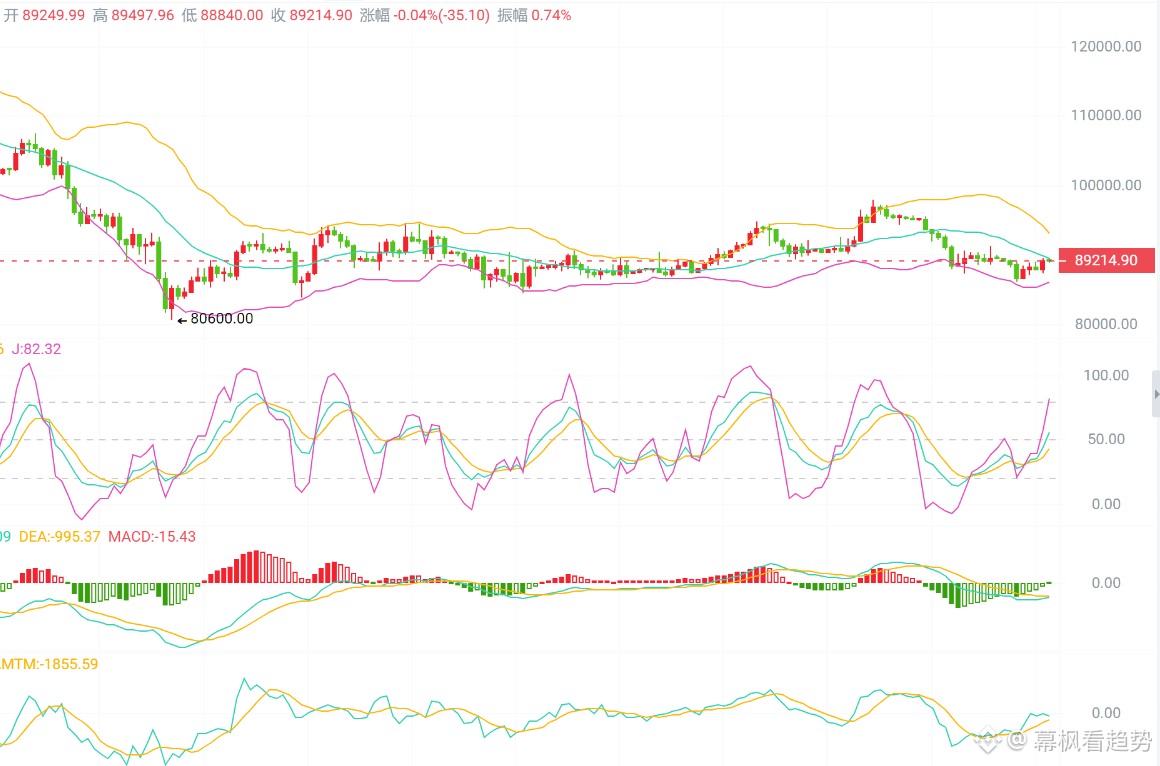The width and height of the screenshot is (1160, 766).
Task: Select the opening price value 89249.99
Action: click(x=53, y=16)
